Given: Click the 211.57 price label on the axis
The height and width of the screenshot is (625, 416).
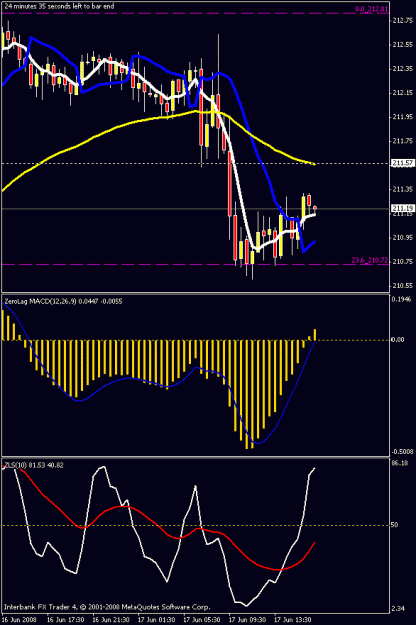Looking at the screenshot, I should click(403, 163).
